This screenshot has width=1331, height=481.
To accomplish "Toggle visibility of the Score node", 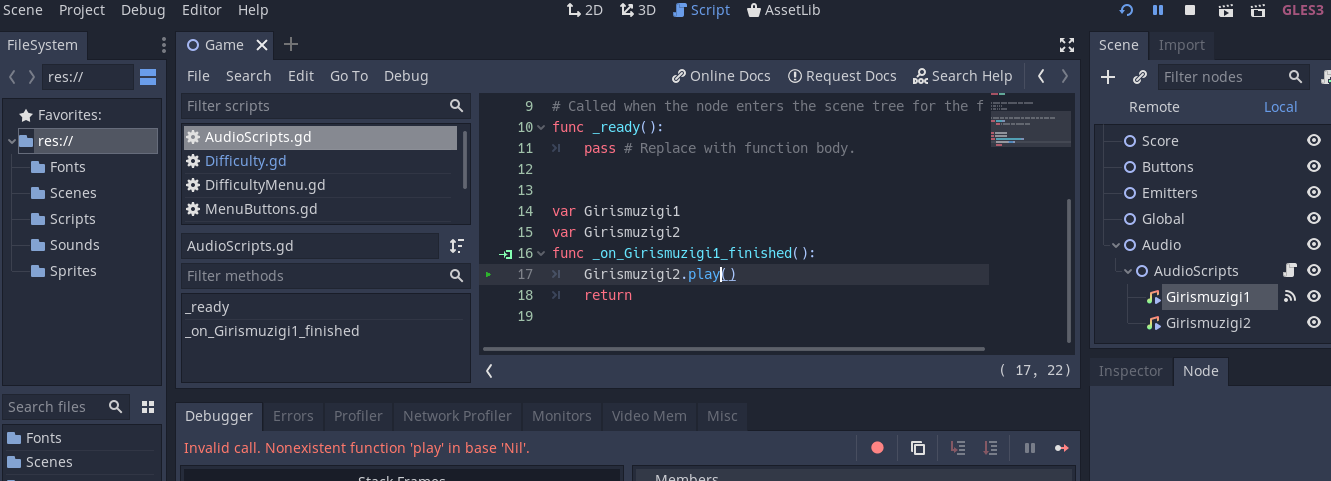I will point(1314,141).
